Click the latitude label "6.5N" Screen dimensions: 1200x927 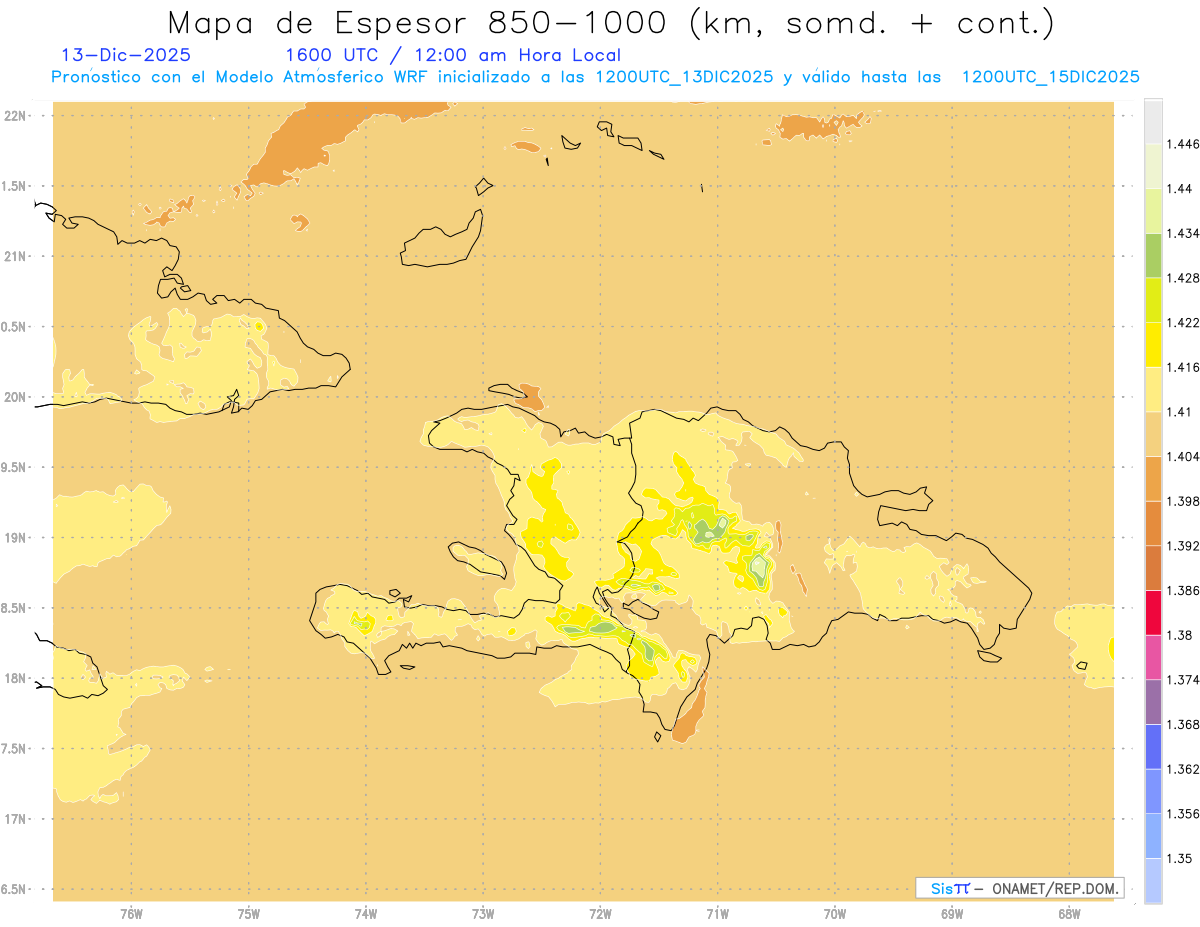(14, 889)
